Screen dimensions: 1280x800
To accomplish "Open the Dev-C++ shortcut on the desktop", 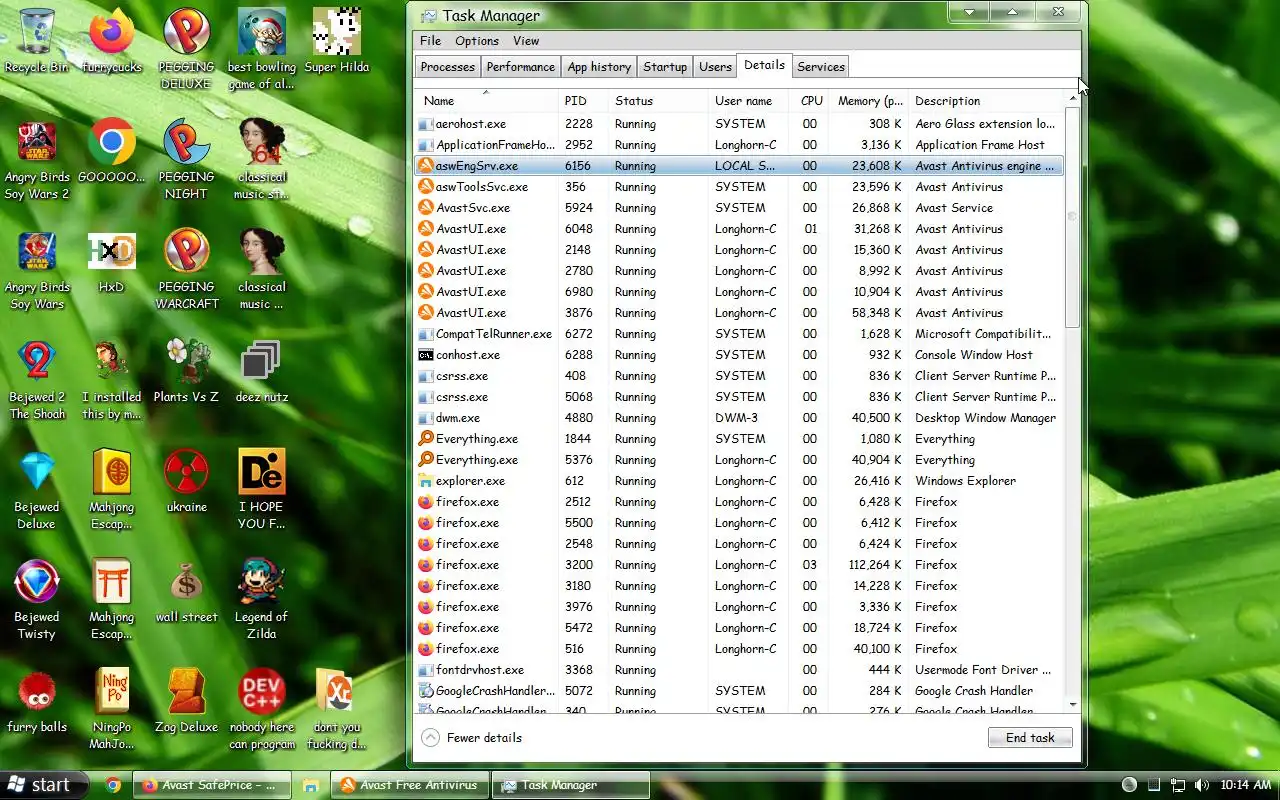I will [261, 709].
